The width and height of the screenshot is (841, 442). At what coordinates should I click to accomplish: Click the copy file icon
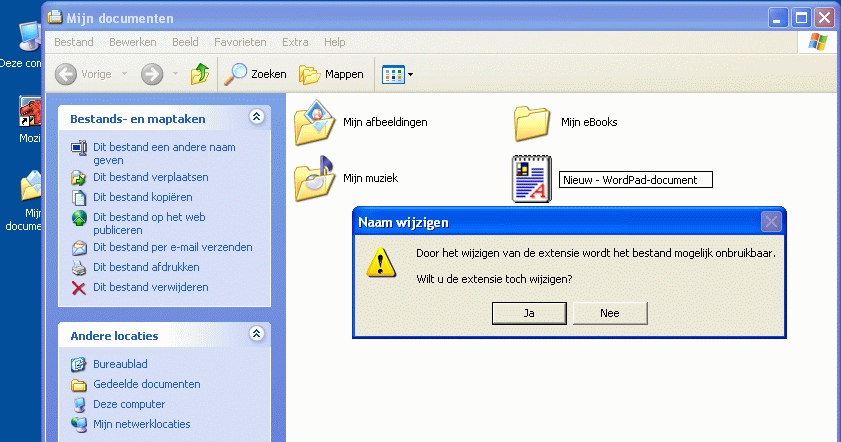[x=79, y=197]
